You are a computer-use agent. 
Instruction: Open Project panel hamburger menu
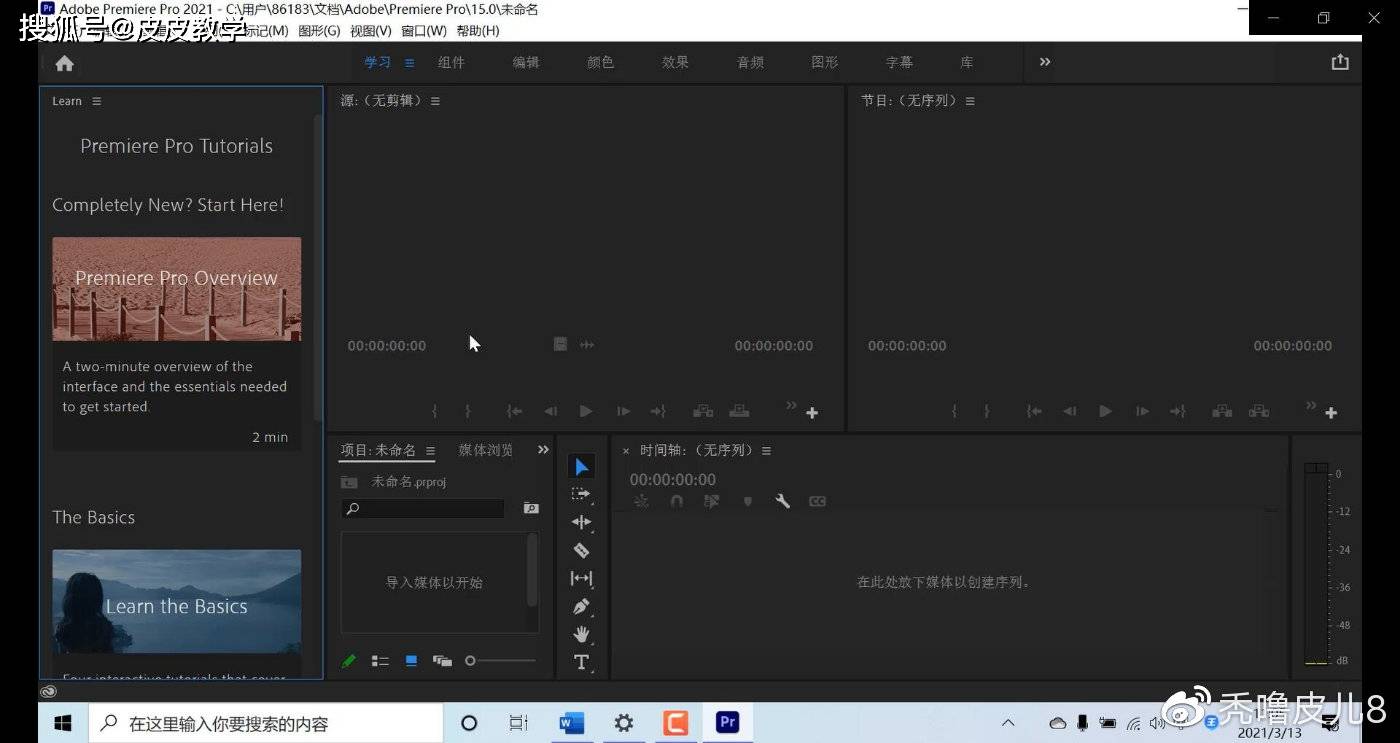point(430,451)
